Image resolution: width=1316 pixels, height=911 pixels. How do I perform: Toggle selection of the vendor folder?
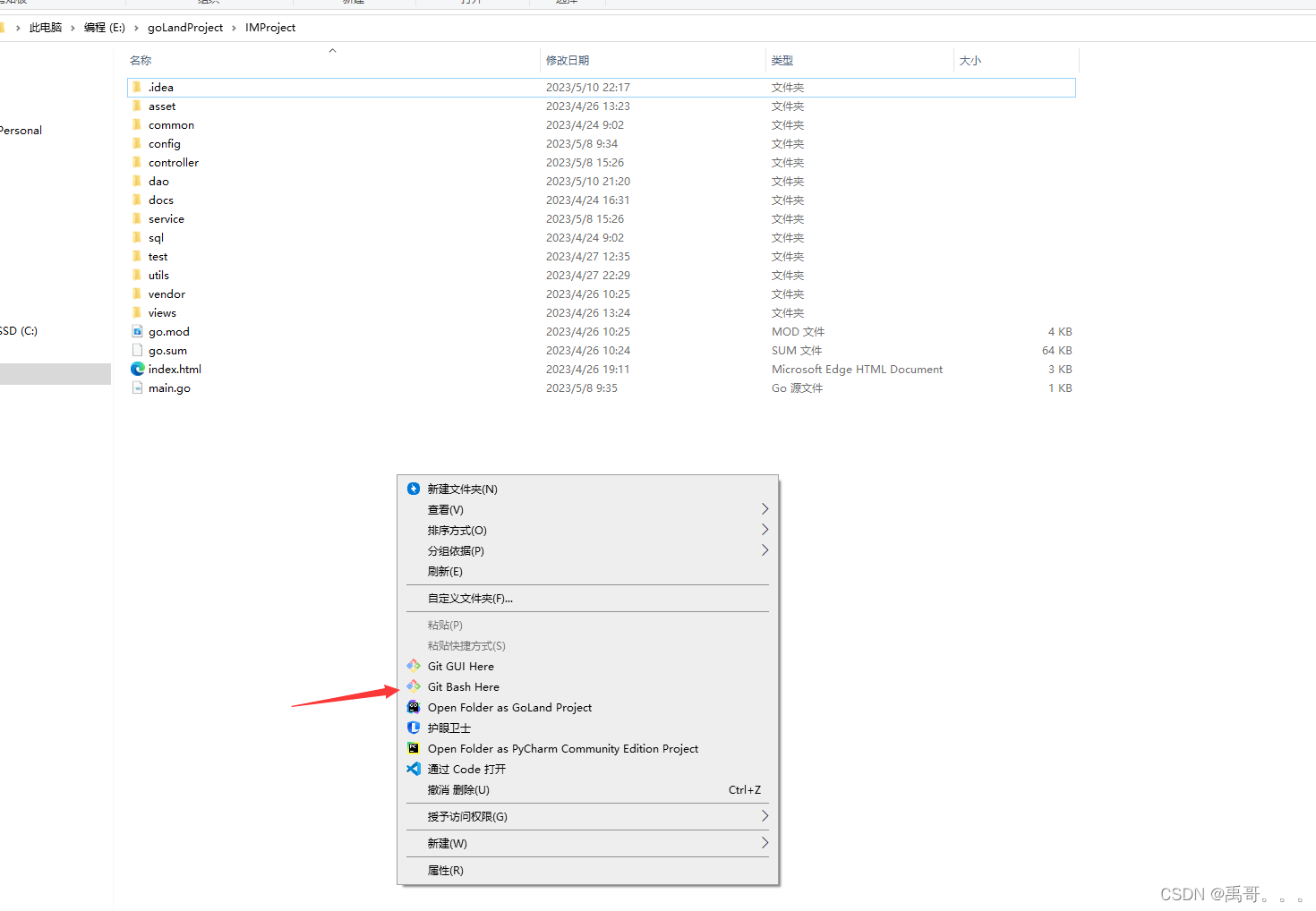click(x=167, y=294)
